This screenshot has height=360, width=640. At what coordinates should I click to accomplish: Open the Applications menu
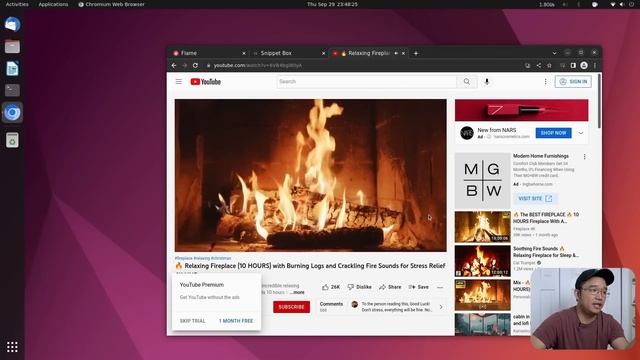coord(53,4)
